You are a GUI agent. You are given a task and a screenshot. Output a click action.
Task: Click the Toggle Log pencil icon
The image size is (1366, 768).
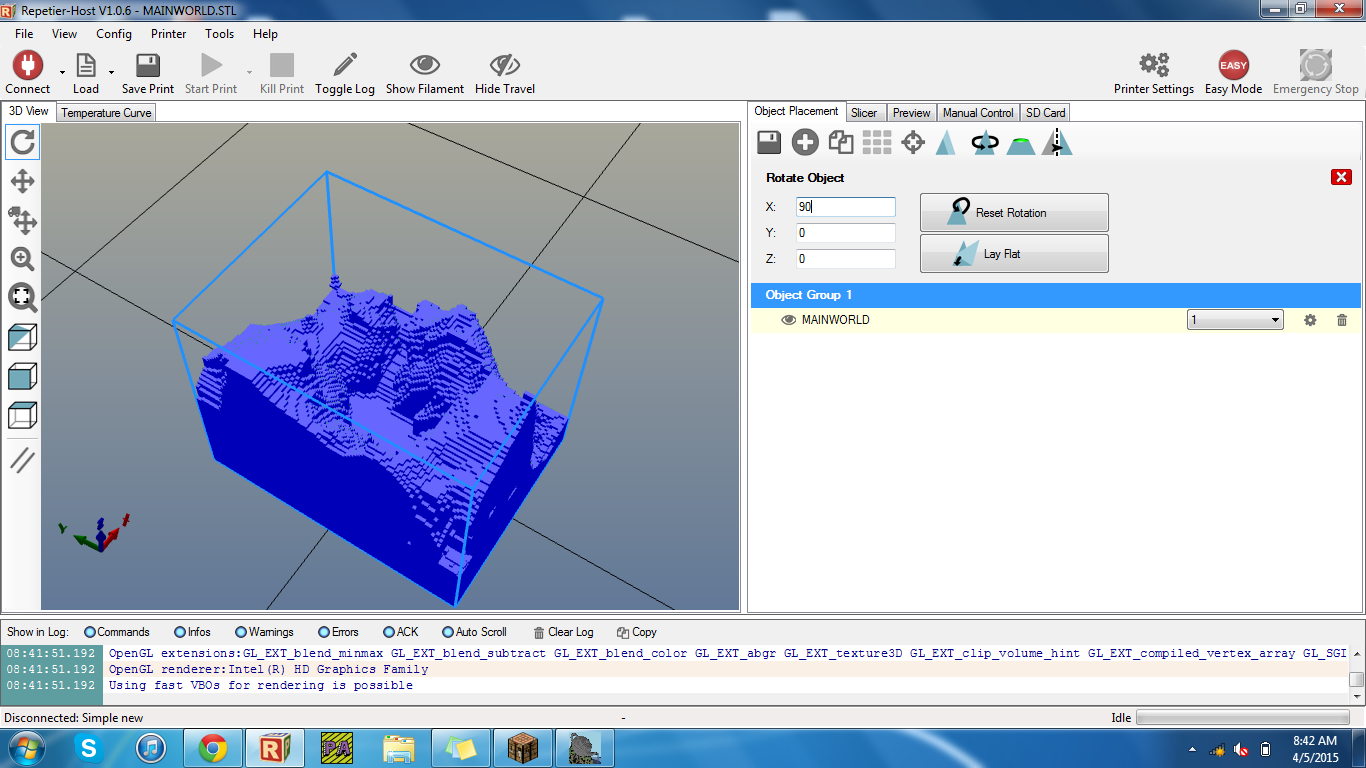pyautogui.click(x=345, y=66)
